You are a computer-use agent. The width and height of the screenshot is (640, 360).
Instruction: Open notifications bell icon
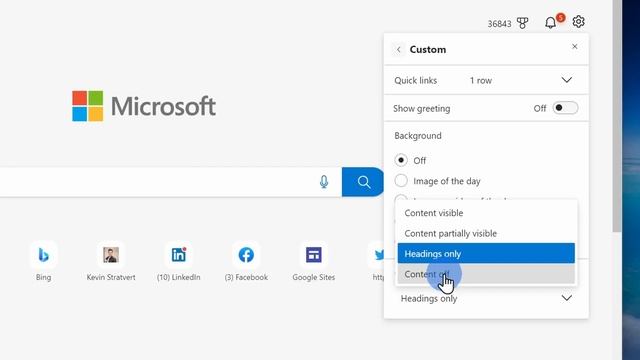551,22
